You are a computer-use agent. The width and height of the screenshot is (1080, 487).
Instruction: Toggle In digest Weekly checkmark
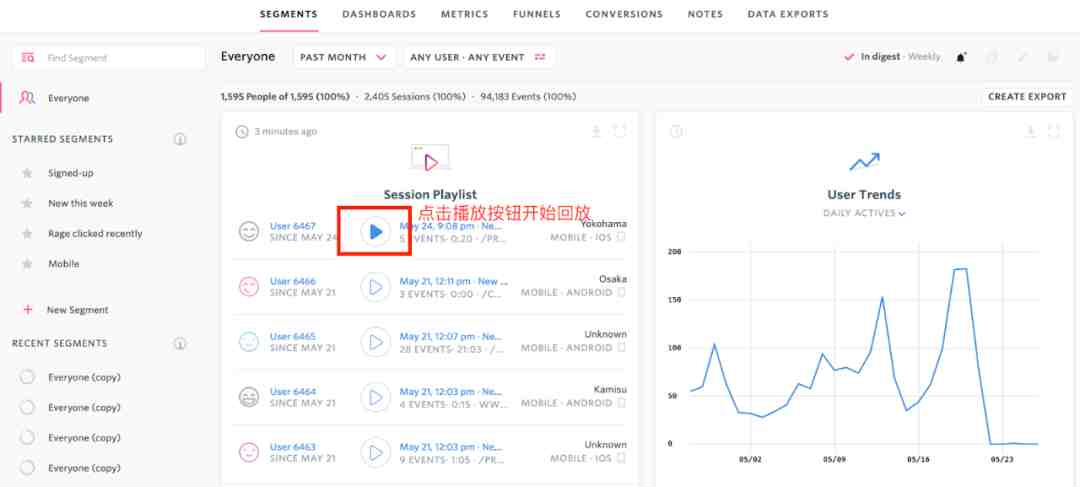coord(849,57)
